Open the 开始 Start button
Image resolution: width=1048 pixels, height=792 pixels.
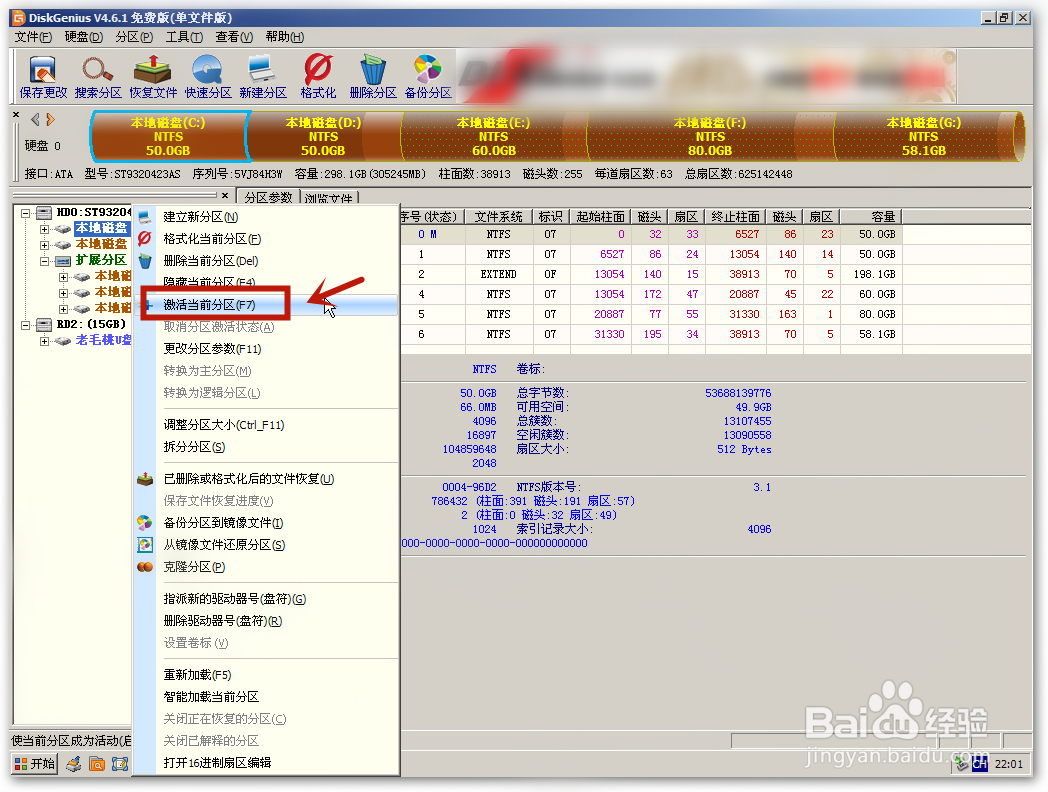pos(35,763)
